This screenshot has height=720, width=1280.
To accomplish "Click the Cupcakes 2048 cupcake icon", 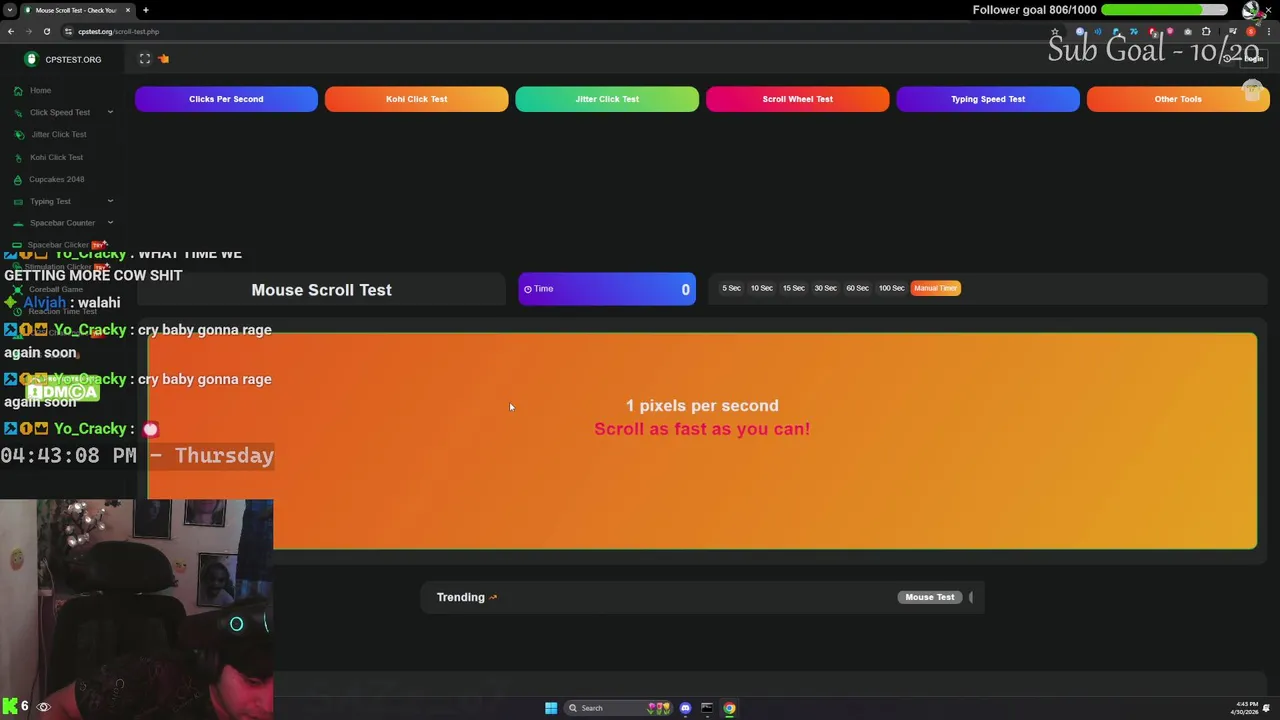I will [x=18, y=179].
